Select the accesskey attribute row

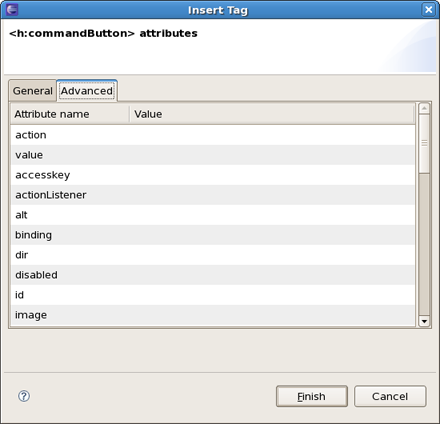coord(213,175)
